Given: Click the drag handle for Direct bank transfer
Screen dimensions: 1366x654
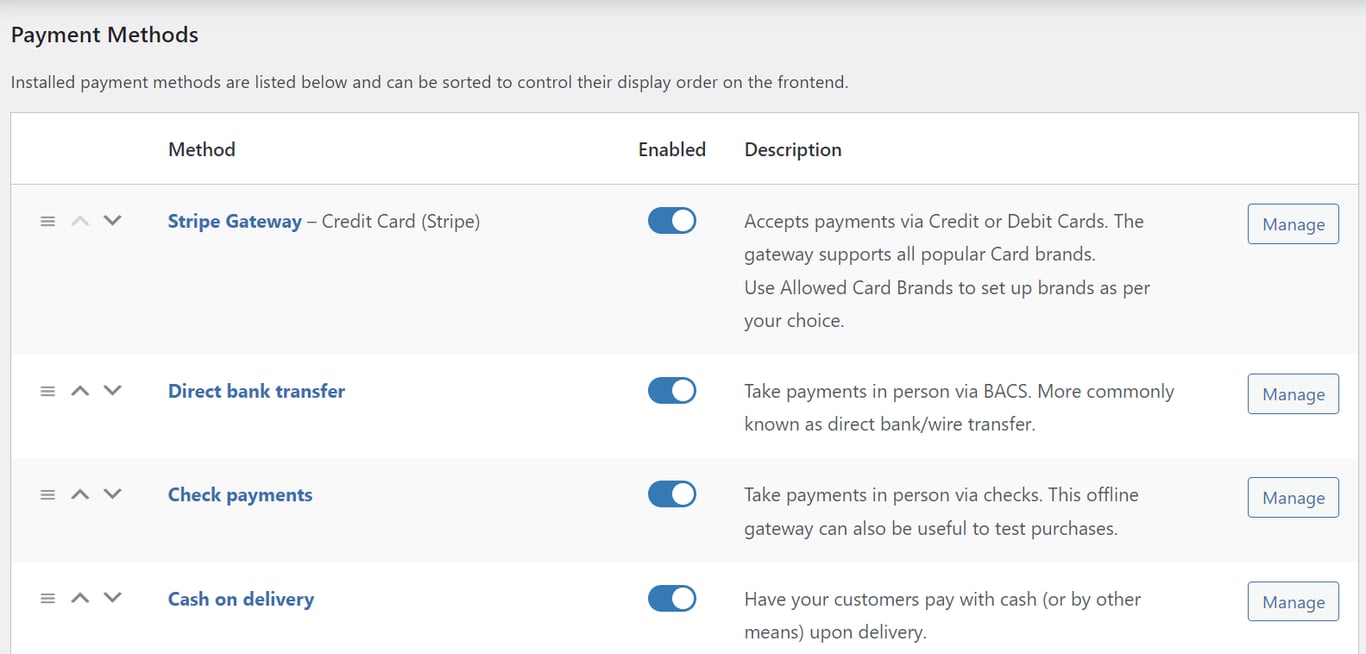Looking at the screenshot, I should pyautogui.click(x=47, y=391).
